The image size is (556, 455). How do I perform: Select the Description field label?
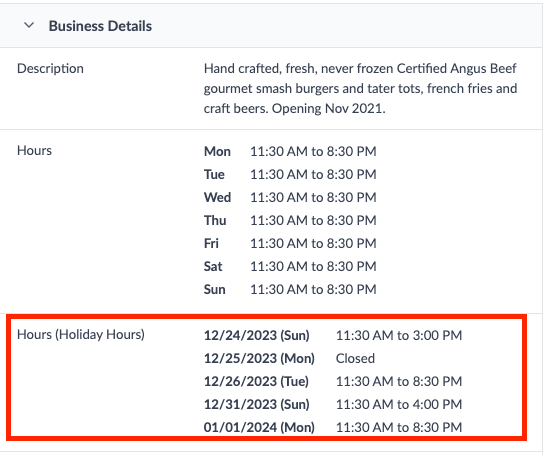pyautogui.click(x=50, y=68)
